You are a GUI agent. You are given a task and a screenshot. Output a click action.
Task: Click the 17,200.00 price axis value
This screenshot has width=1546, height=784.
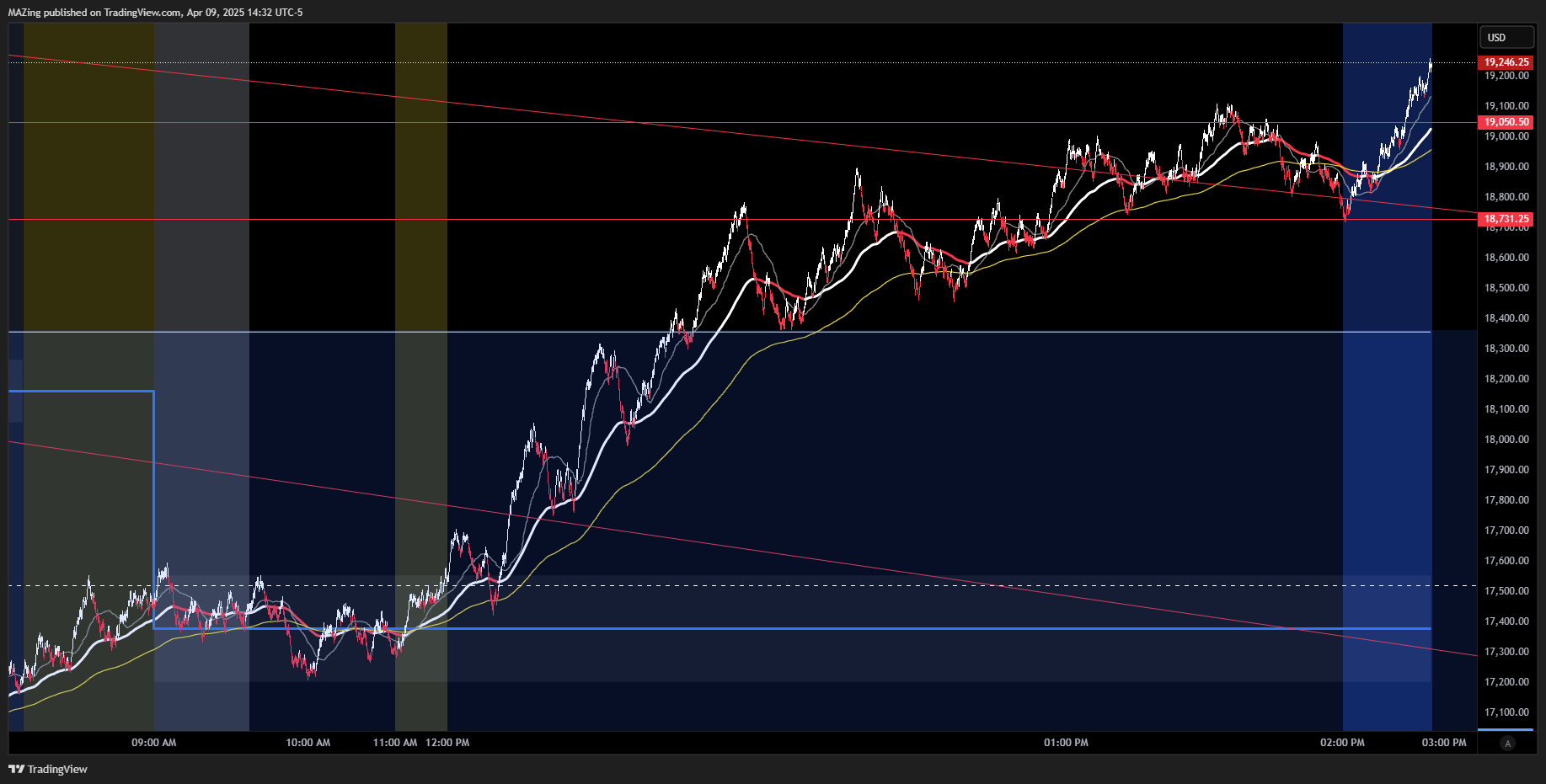click(x=1506, y=682)
